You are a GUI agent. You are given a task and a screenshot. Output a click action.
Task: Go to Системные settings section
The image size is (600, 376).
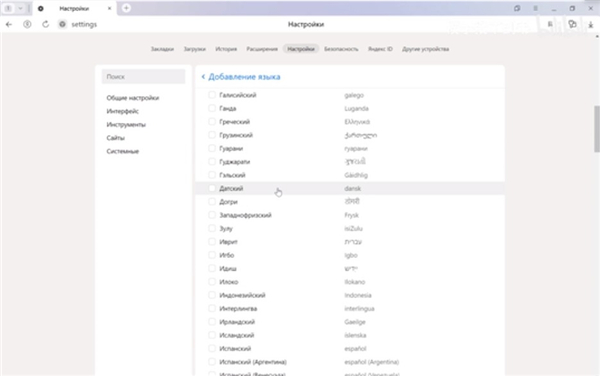click(x=122, y=151)
